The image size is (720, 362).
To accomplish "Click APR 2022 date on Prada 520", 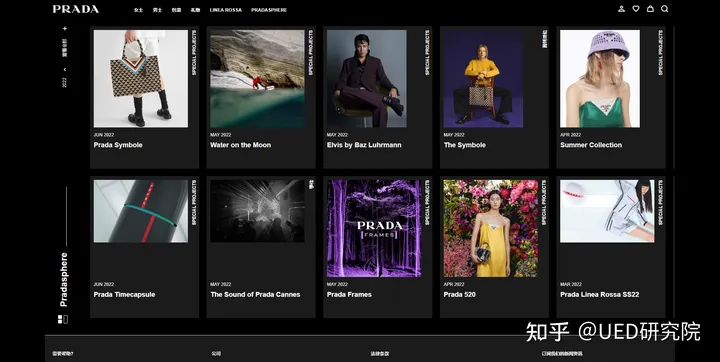I will point(454,284).
